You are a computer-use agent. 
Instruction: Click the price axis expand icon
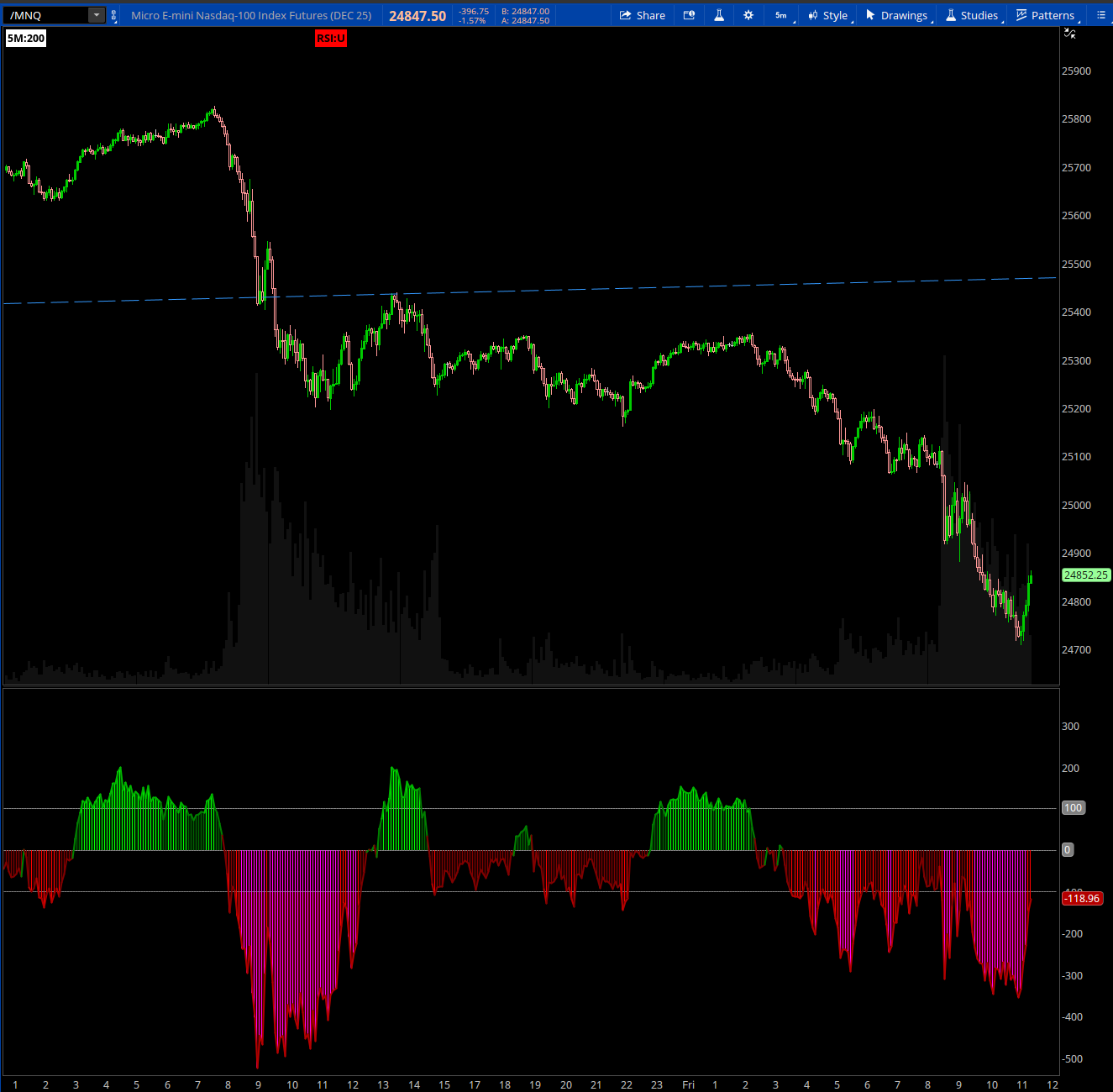click(x=1069, y=34)
